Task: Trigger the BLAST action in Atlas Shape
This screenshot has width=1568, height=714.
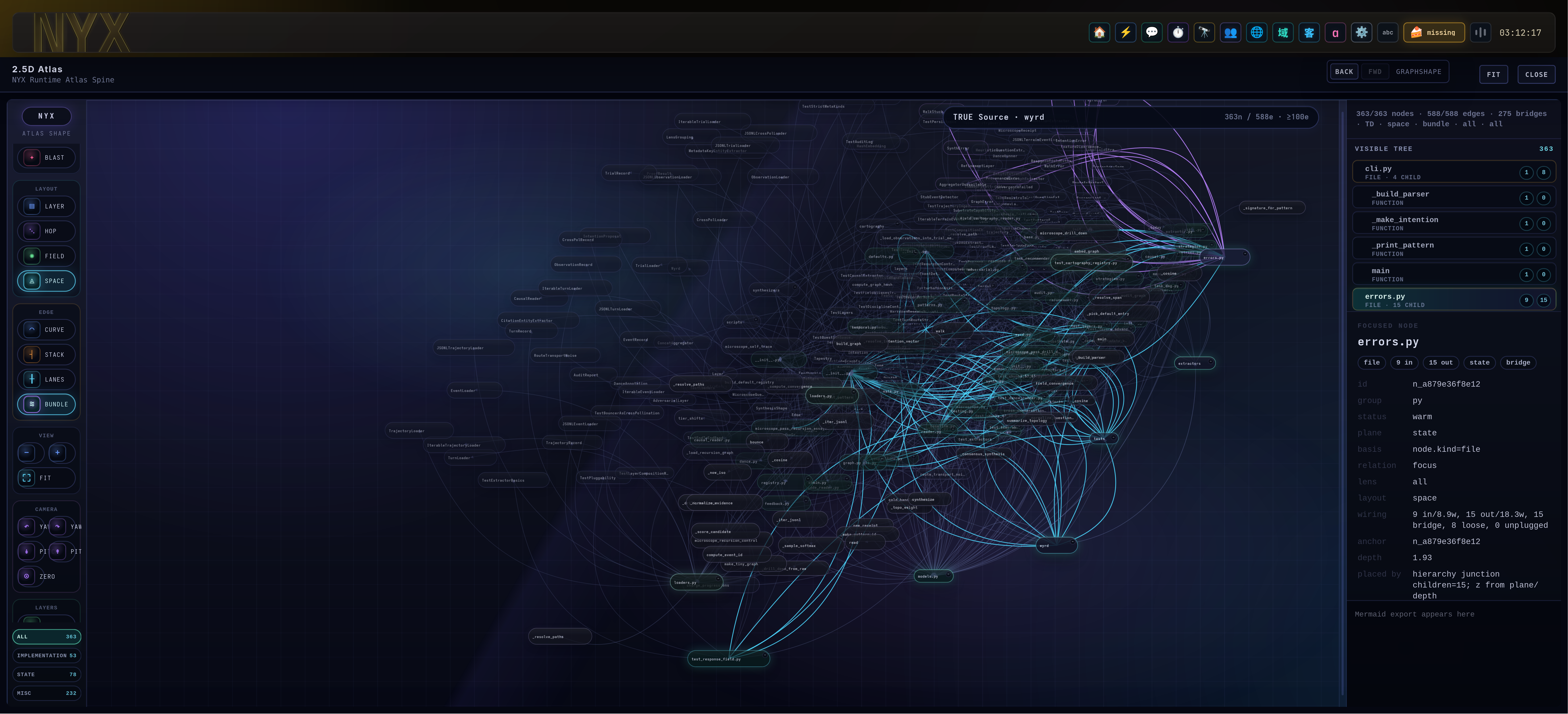Action: pos(46,158)
